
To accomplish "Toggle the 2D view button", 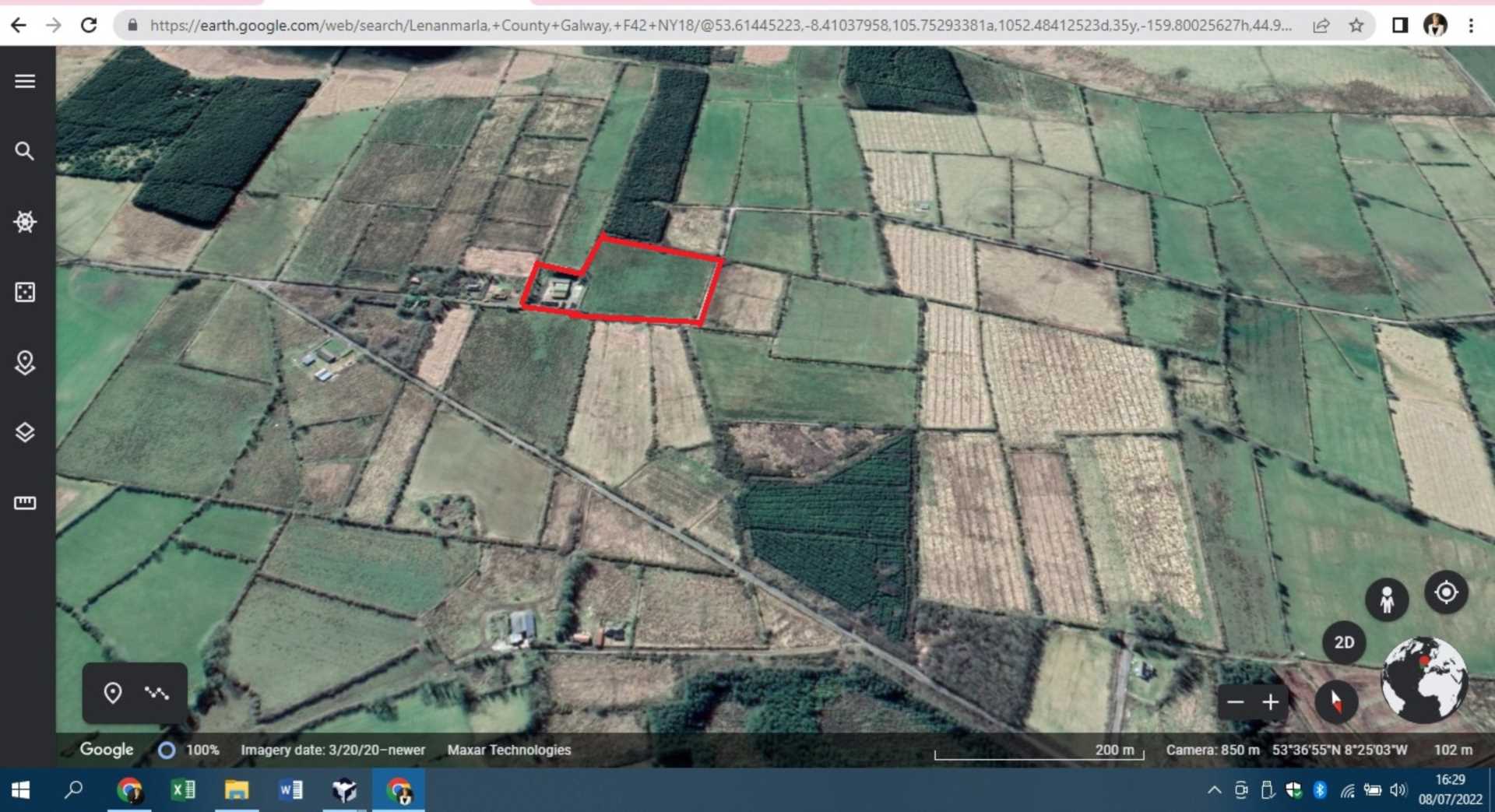I will (x=1344, y=642).
